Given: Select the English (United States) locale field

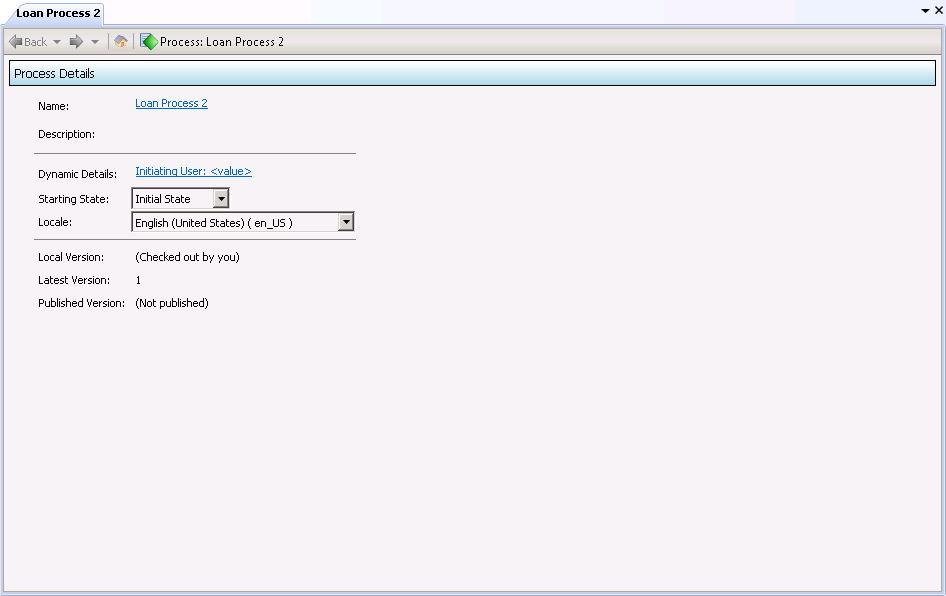Looking at the screenshot, I should point(235,222).
